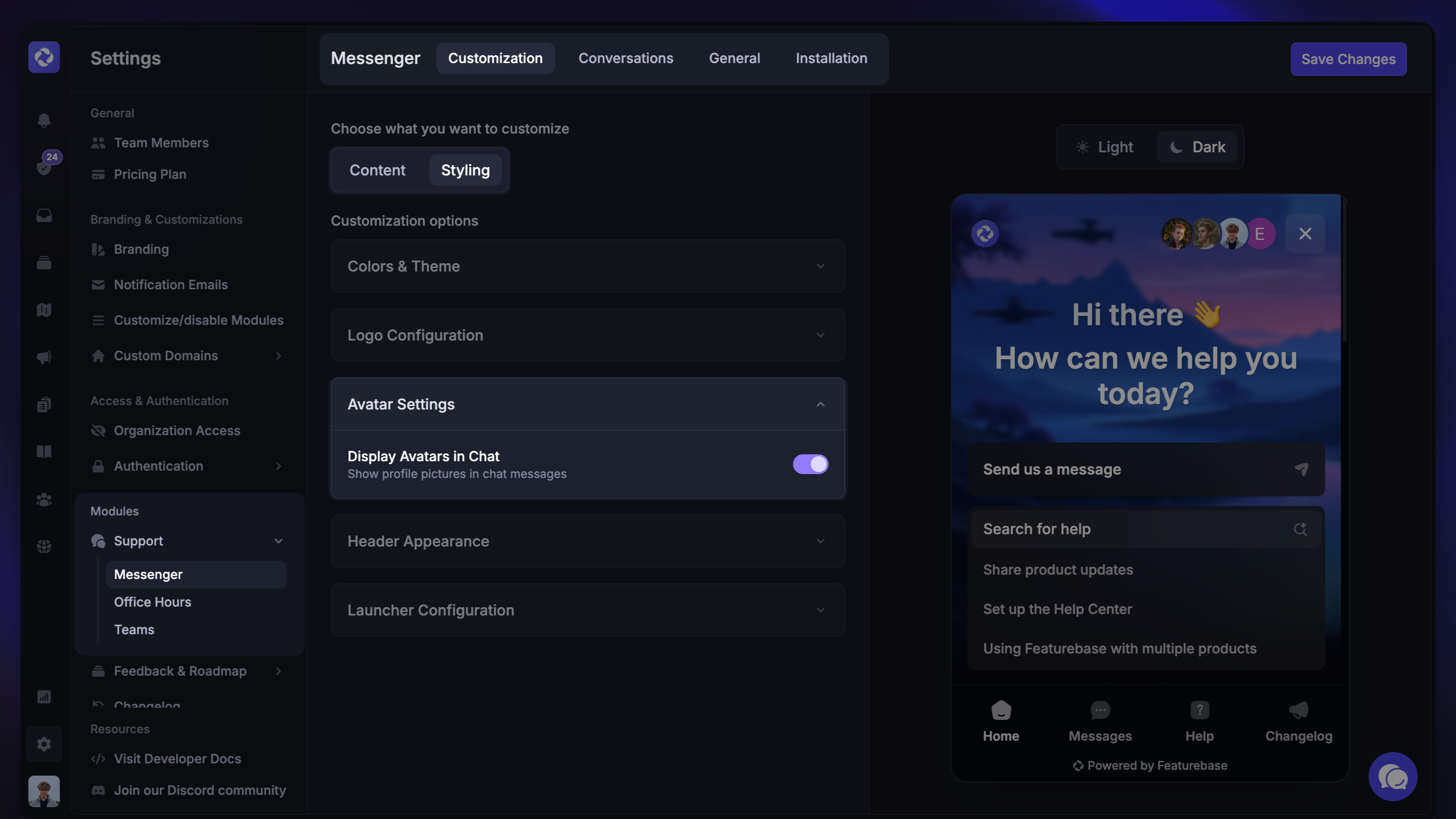Image resolution: width=1456 pixels, height=819 pixels.
Task: Click the Help question mark icon in preview
Action: click(1199, 711)
